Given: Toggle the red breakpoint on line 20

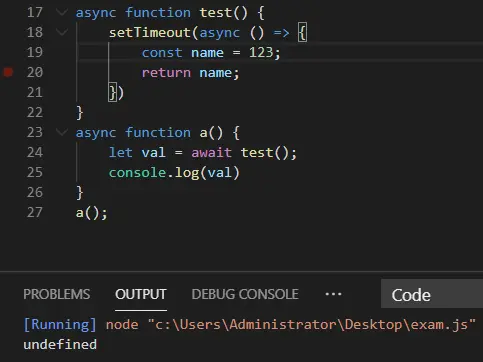Looking at the screenshot, I should tap(8, 72).
